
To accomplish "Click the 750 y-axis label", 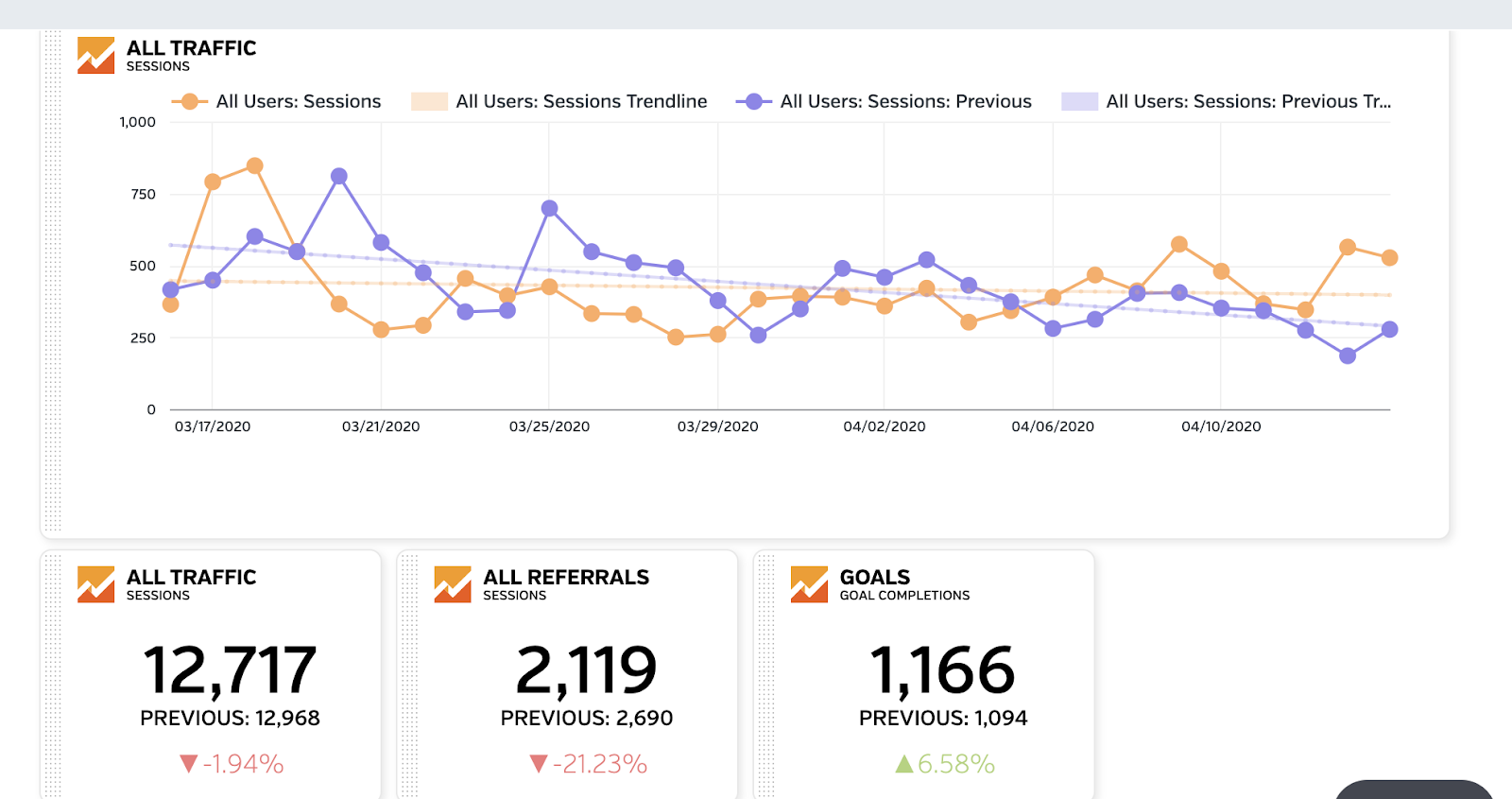I will 144,194.
